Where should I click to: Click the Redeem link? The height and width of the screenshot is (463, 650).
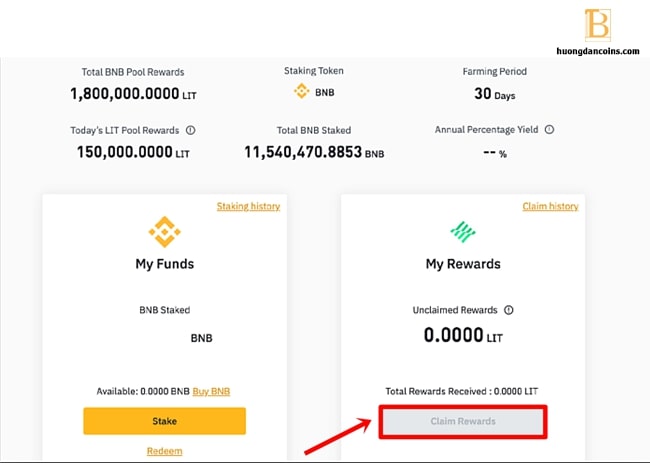pos(165,451)
